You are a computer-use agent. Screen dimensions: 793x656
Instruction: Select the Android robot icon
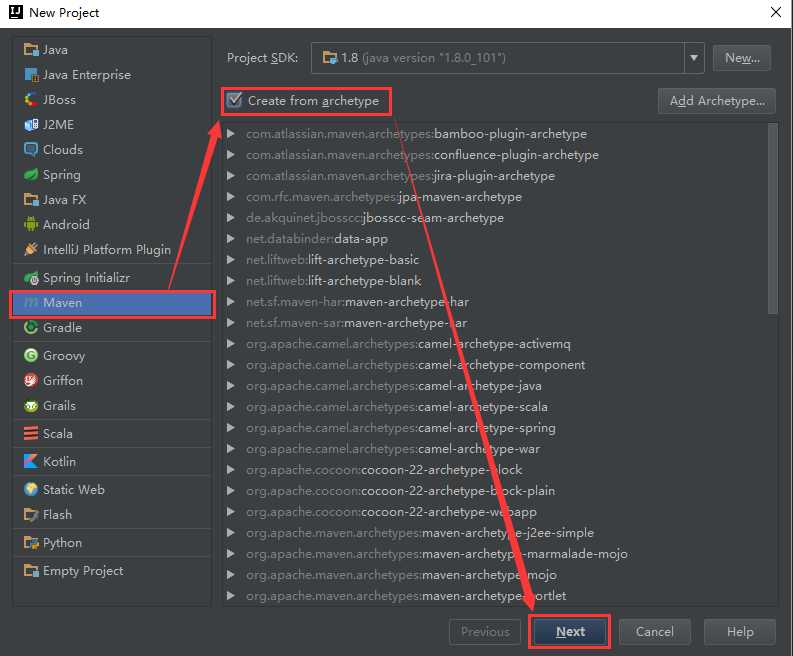(x=31, y=224)
